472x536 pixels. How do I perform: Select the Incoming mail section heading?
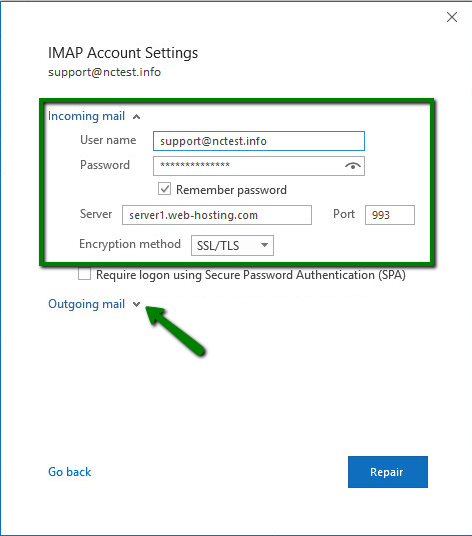86,116
